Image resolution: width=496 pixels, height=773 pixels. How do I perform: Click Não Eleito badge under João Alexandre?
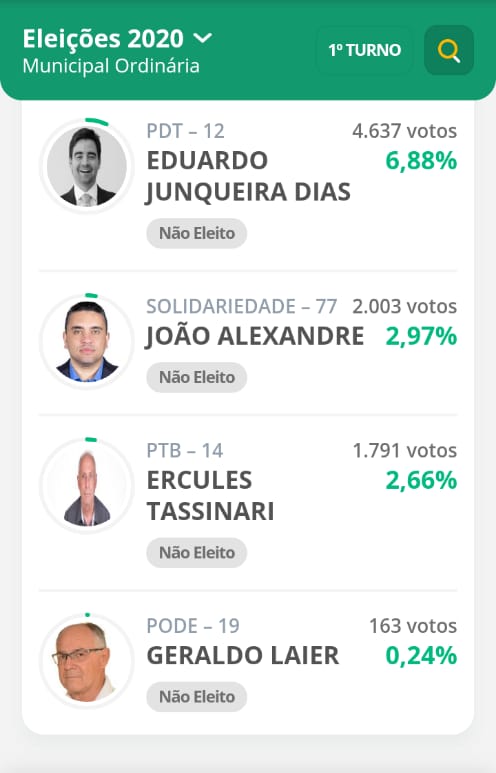(197, 377)
